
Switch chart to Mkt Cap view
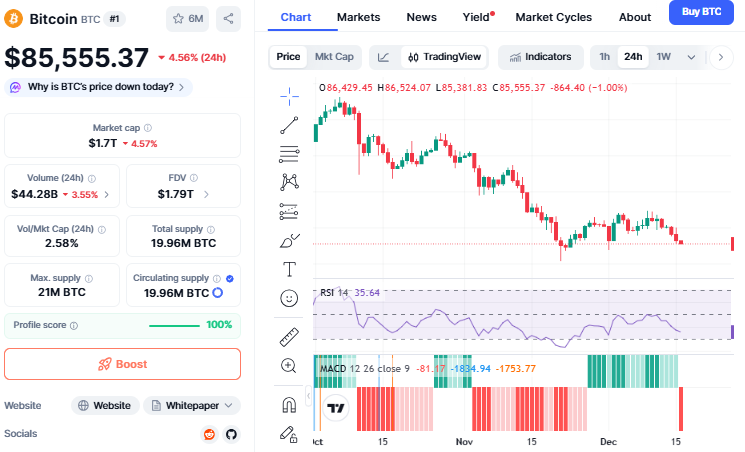[x=334, y=57]
